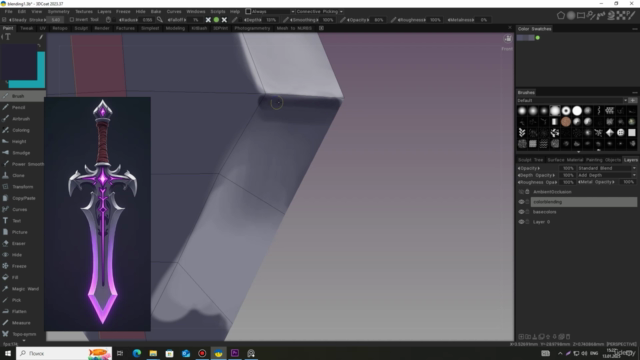Open dropdown next to Always field
This screenshot has height=360, width=640.
click(293, 11)
